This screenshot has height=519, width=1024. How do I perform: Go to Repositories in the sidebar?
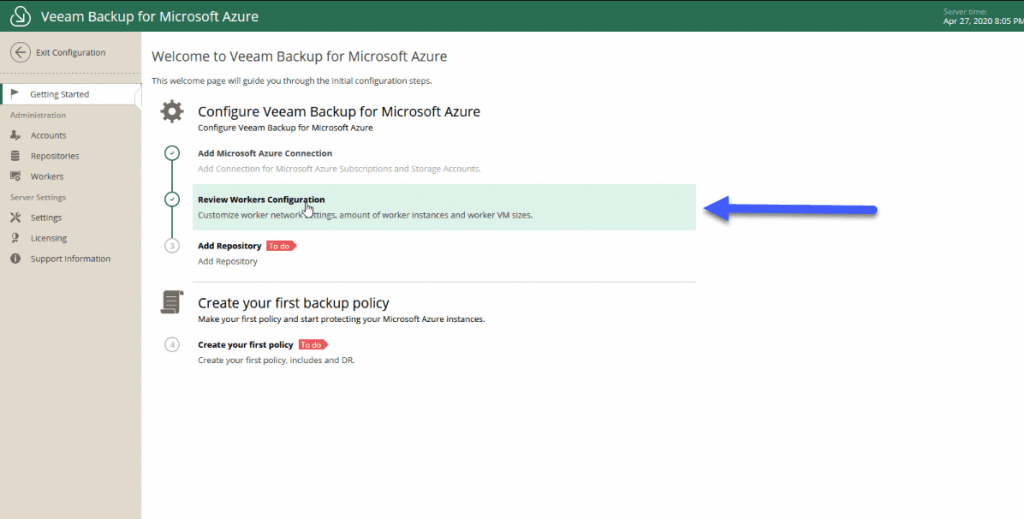click(x=54, y=156)
